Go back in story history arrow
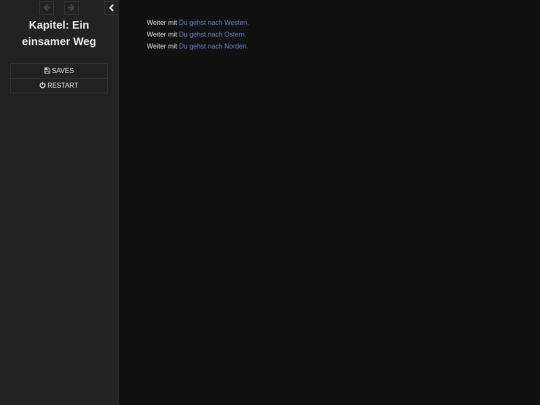The width and height of the screenshot is (540, 405). click(46, 8)
